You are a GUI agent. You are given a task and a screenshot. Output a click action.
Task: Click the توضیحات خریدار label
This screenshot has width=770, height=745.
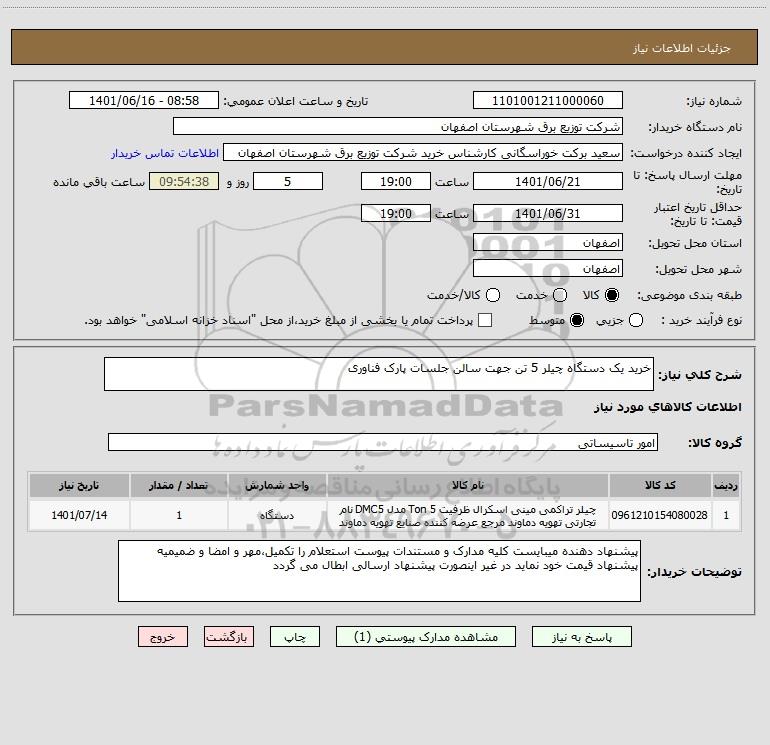click(x=694, y=572)
